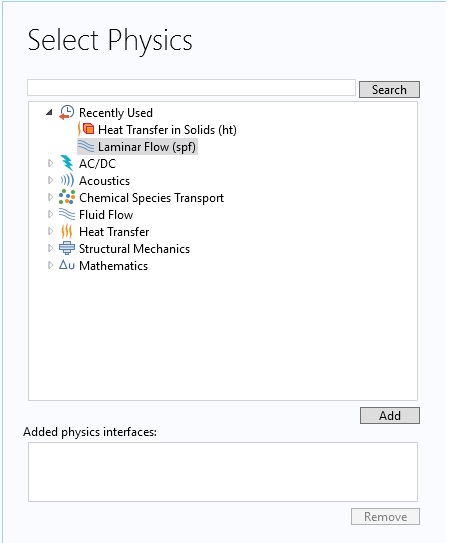Click the Chemical Species Transport dots icon

pos(67,197)
